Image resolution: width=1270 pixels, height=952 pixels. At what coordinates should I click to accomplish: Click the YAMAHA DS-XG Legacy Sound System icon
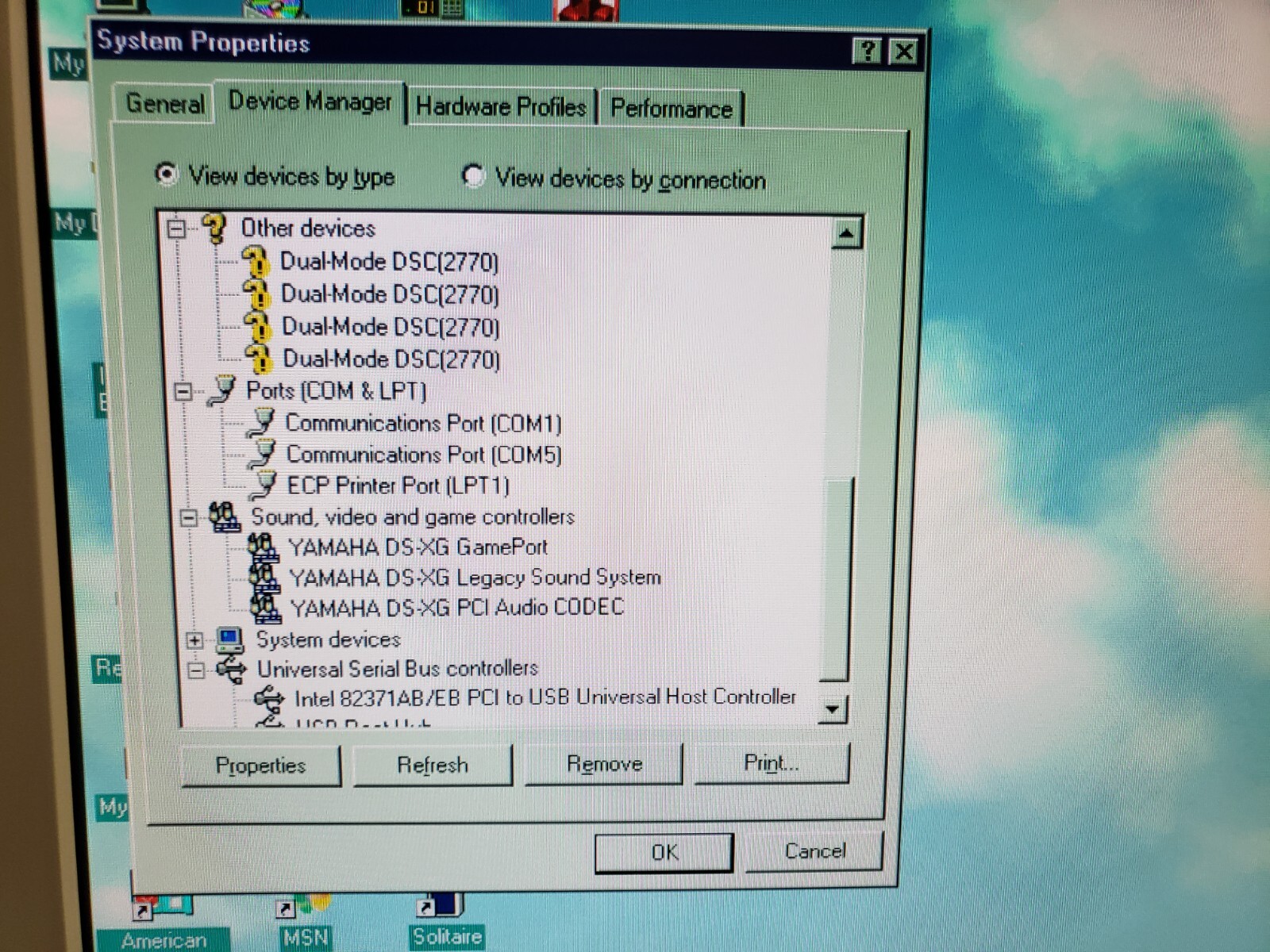coord(264,577)
